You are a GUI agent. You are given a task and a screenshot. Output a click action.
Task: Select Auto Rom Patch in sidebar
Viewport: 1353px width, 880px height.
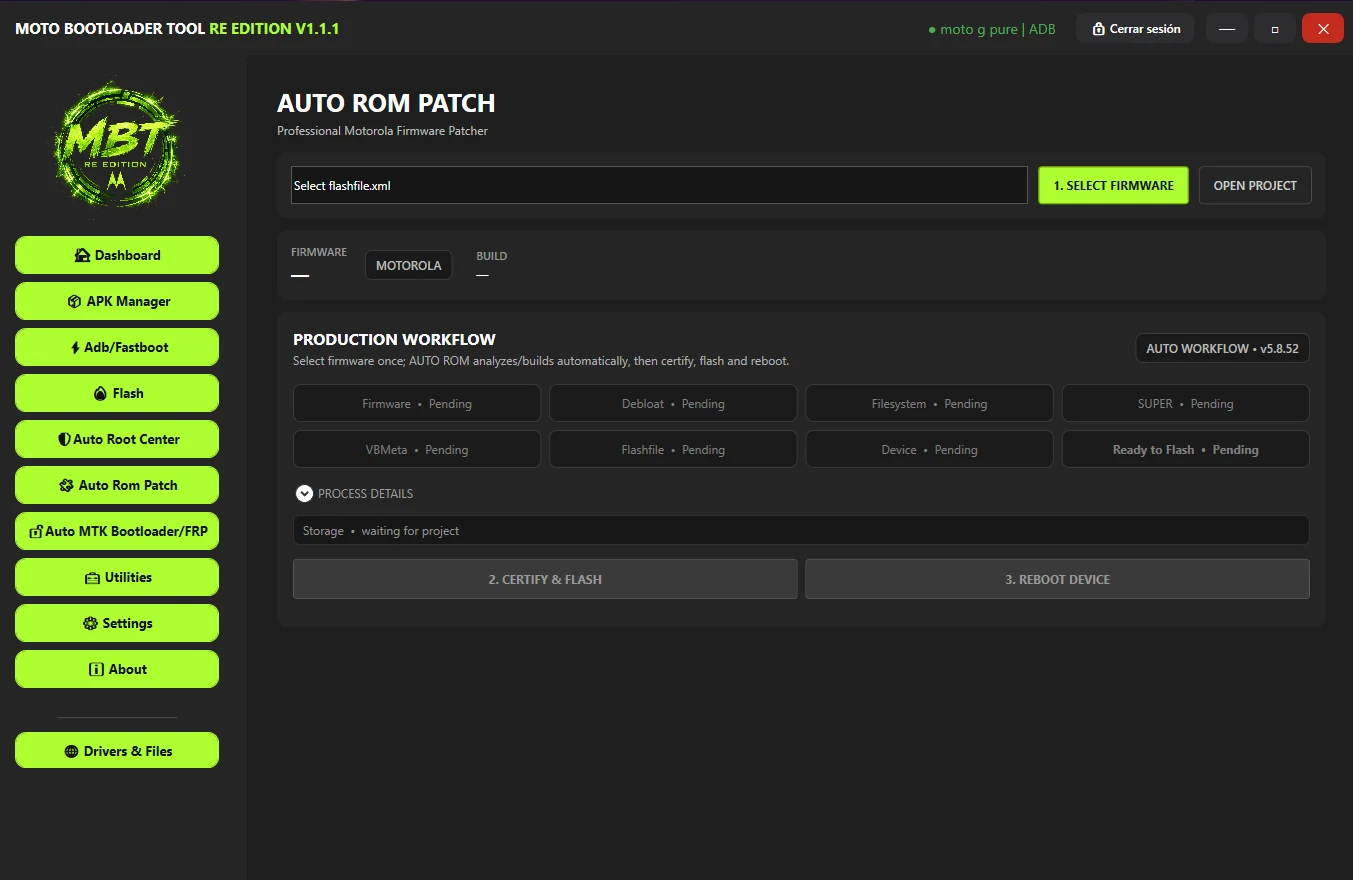pyautogui.click(x=117, y=485)
